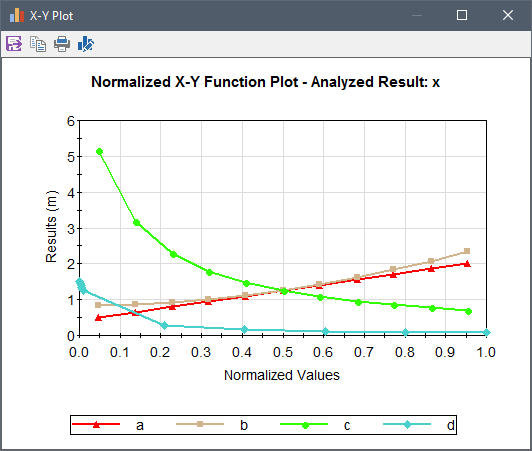Click the chart title text
The width and height of the screenshot is (532, 451).
click(x=265, y=82)
